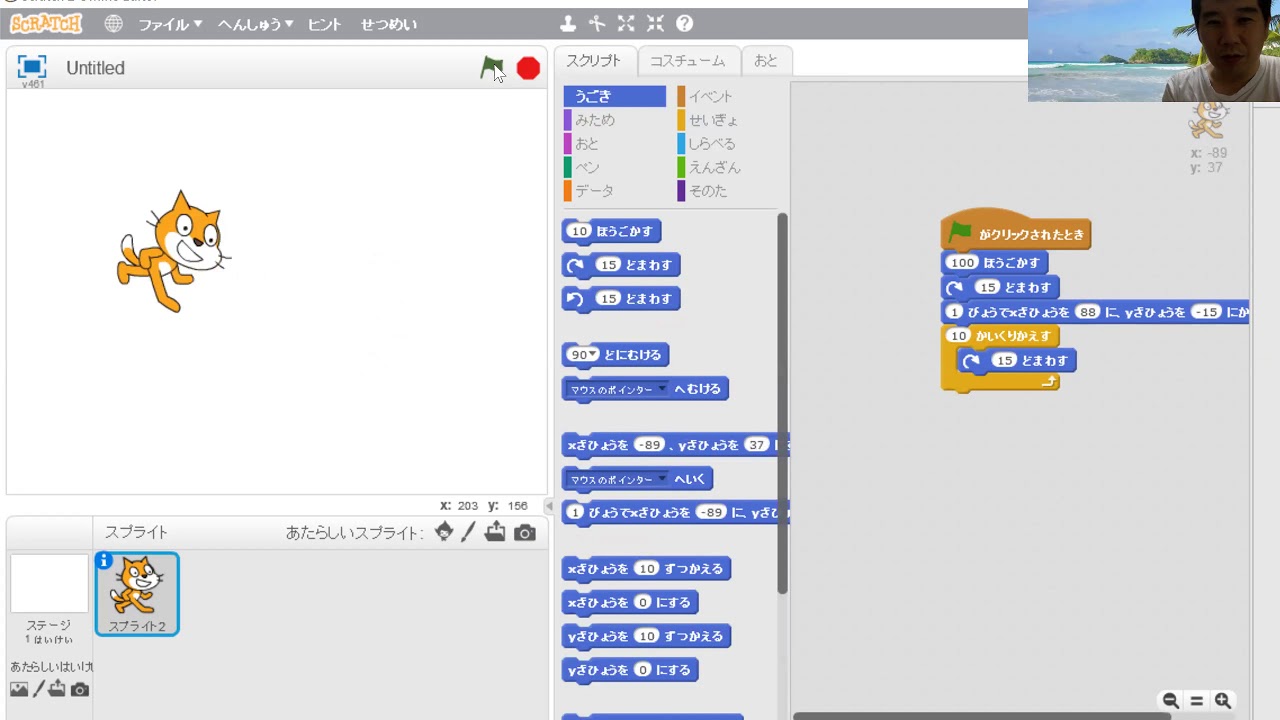Edit 100 value in script ほうごかす block
The image size is (1280, 720).
(x=962, y=263)
